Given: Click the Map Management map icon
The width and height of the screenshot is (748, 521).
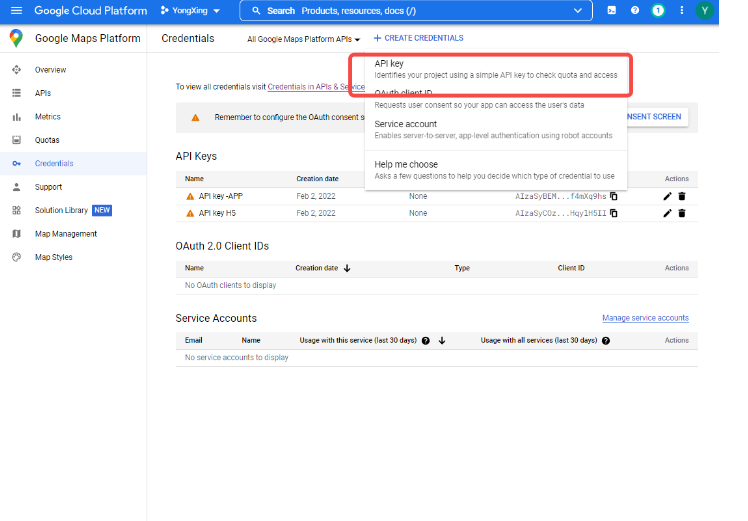Looking at the screenshot, I should [x=17, y=234].
